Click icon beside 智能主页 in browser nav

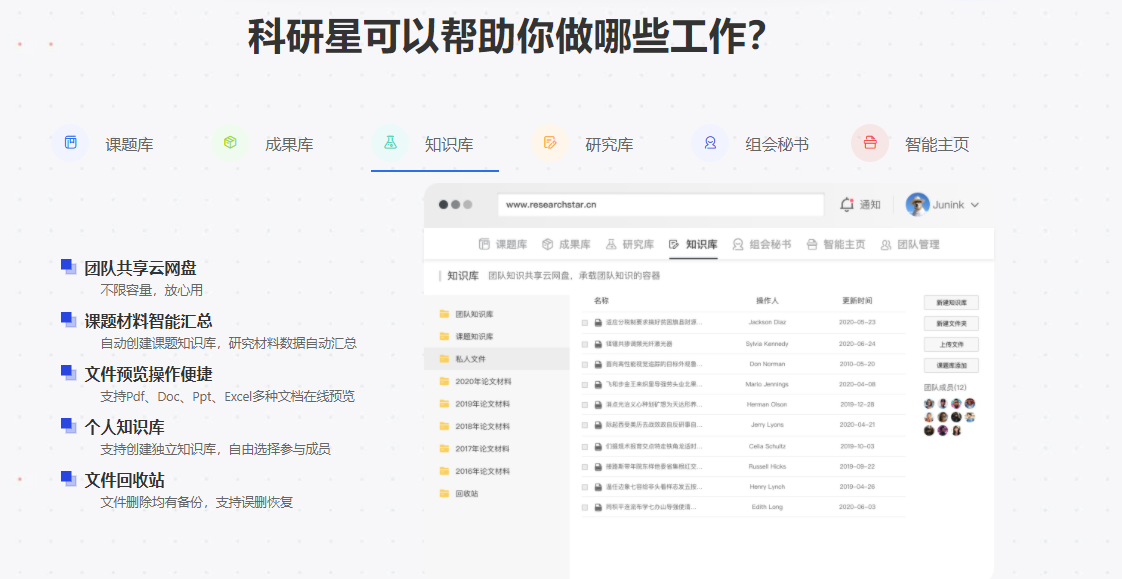(811, 245)
